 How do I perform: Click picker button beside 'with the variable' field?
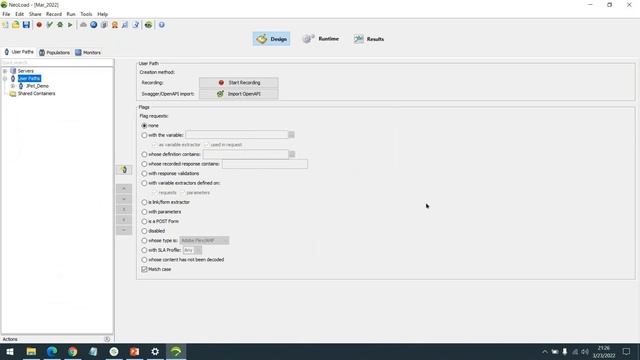click(x=291, y=135)
